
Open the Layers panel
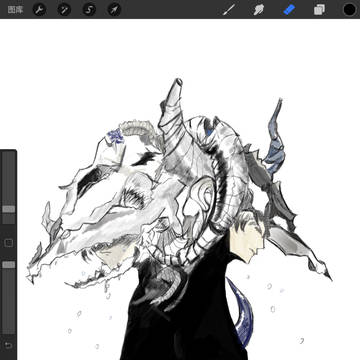[319, 10]
